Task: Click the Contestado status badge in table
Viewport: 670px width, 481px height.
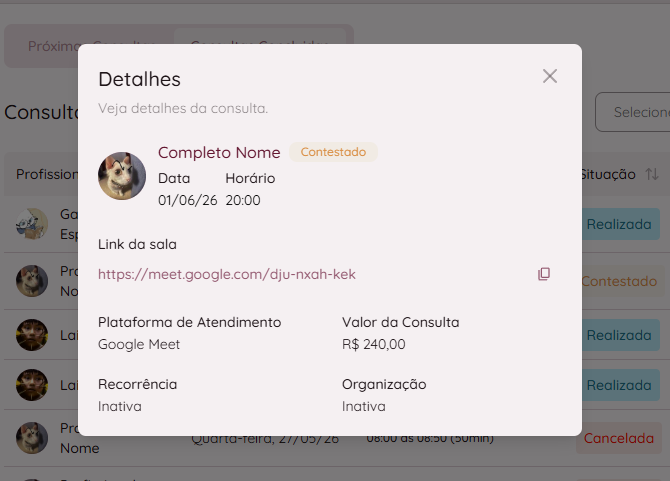Action: point(619,281)
